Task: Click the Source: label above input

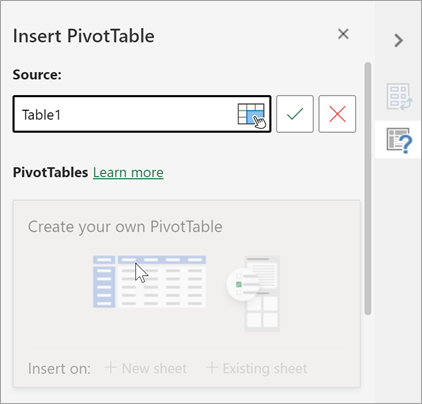Action: click(37, 75)
